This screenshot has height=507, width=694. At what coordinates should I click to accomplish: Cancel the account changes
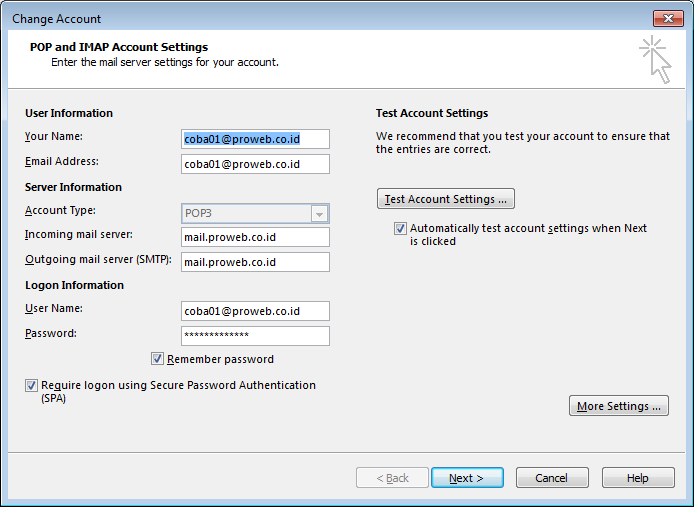[x=552, y=478]
